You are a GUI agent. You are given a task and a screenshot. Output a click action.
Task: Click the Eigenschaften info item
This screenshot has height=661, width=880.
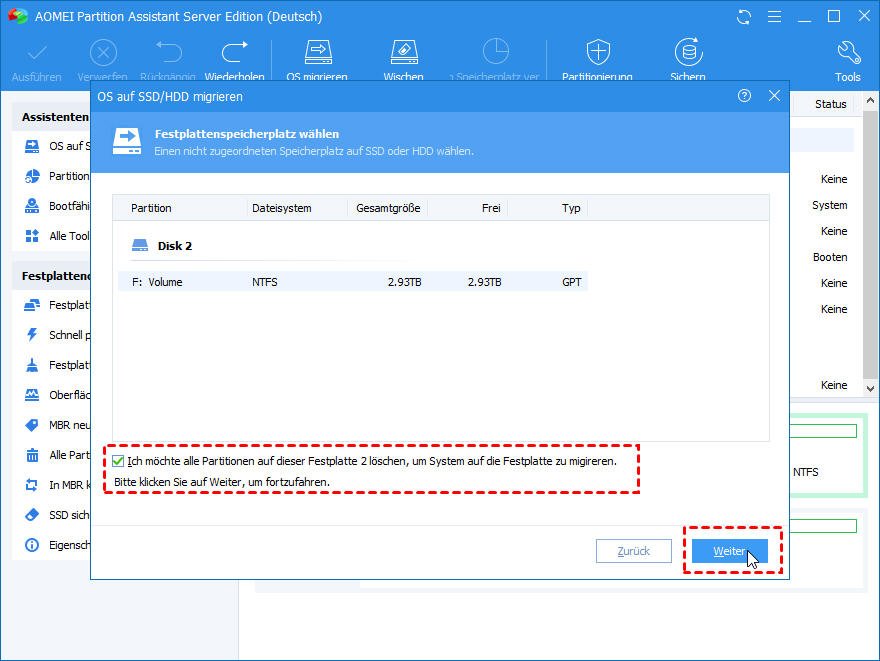tap(57, 545)
